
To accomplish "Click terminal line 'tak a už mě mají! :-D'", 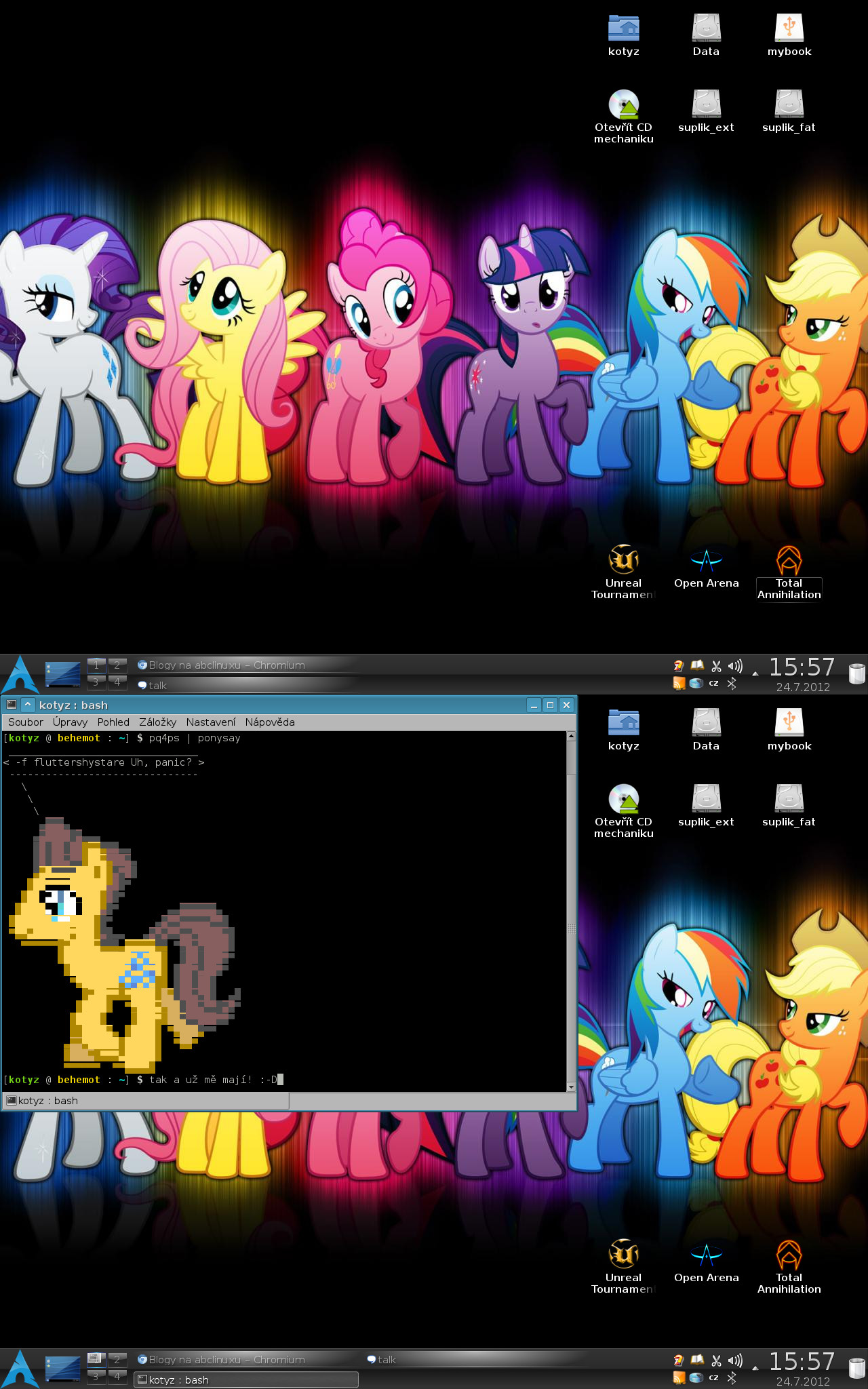I will point(213,1080).
